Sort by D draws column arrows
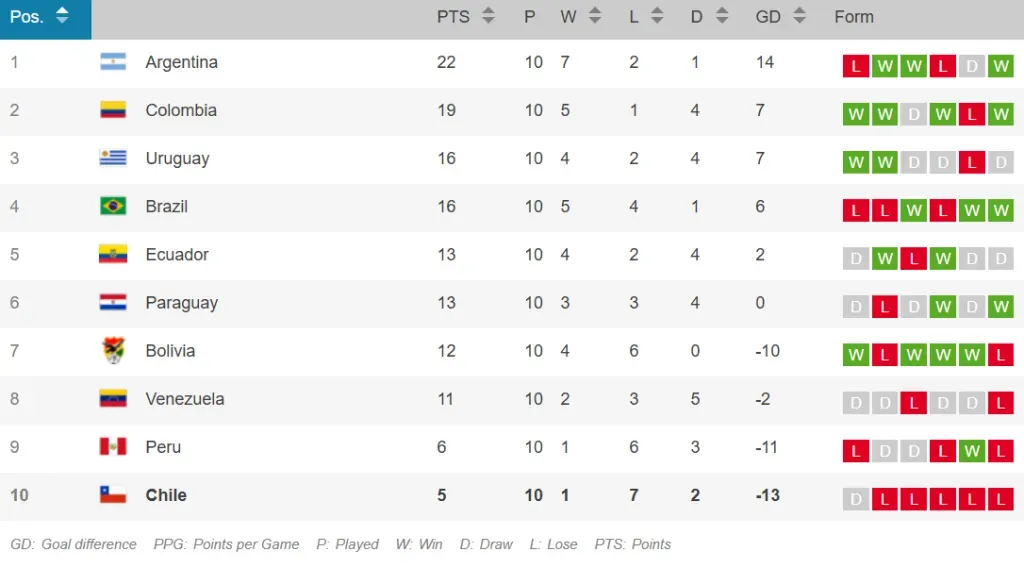Image resolution: width=1024 pixels, height=568 pixels. pos(723,17)
